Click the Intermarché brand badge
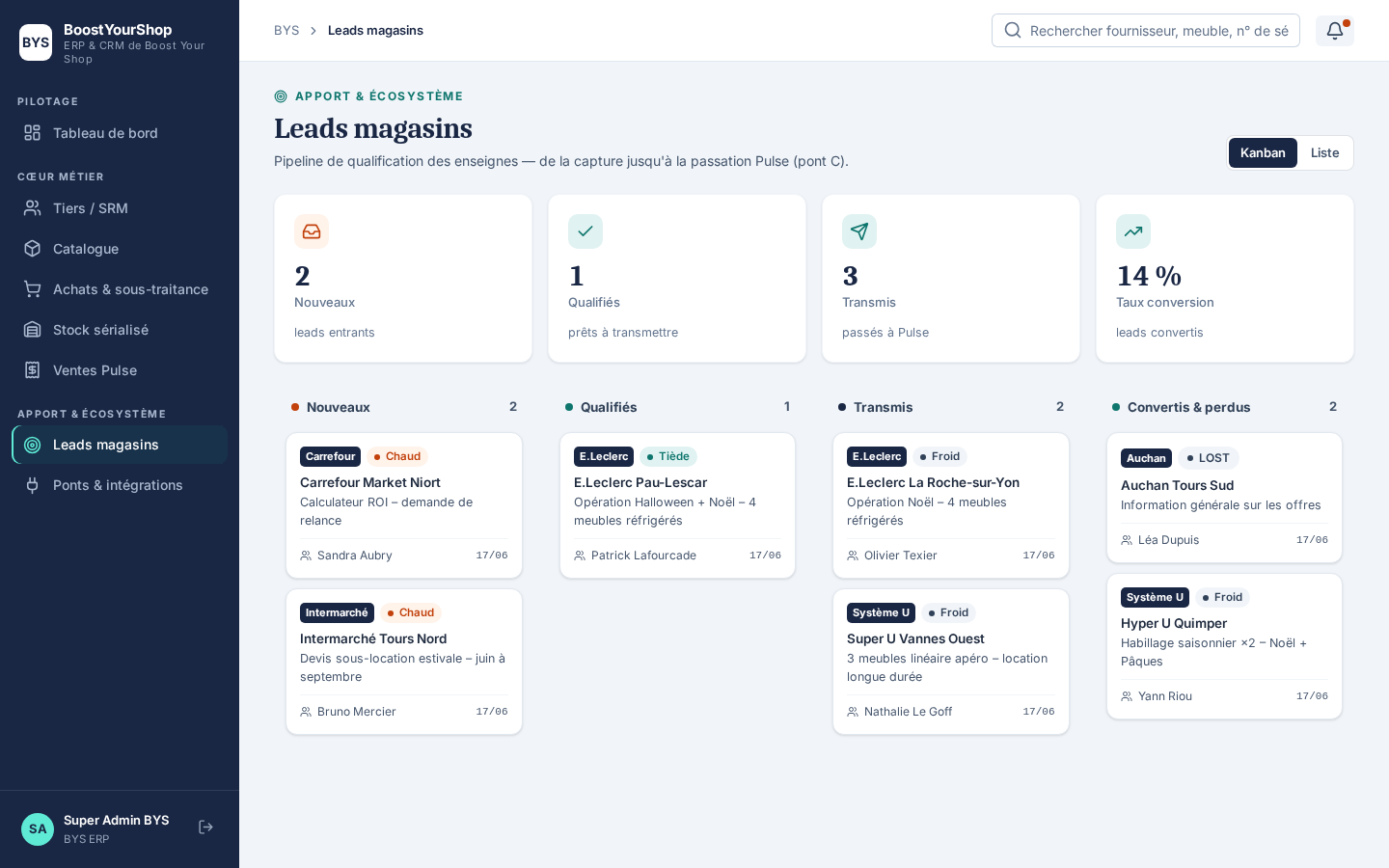This screenshot has height=868, width=1389. click(337, 612)
